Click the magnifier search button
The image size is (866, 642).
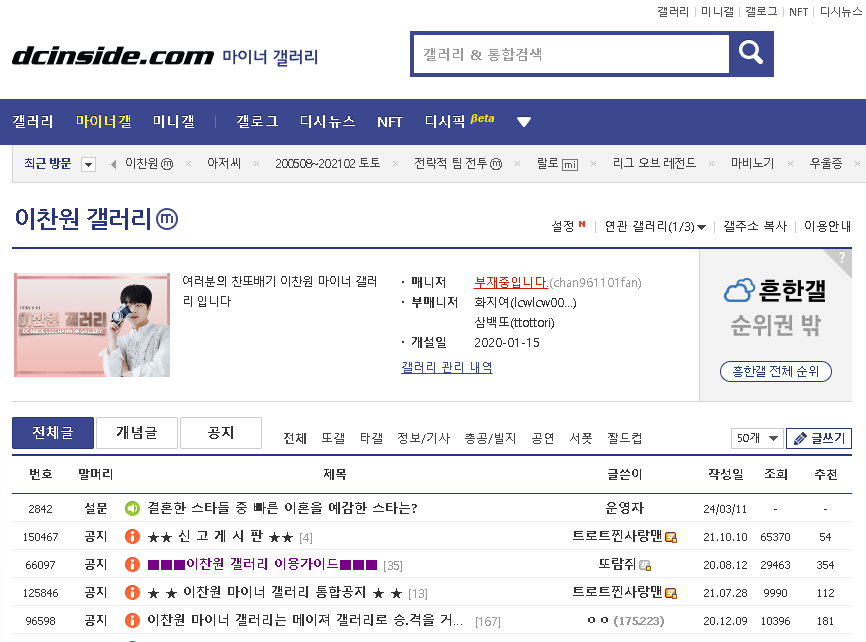[751, 54]
